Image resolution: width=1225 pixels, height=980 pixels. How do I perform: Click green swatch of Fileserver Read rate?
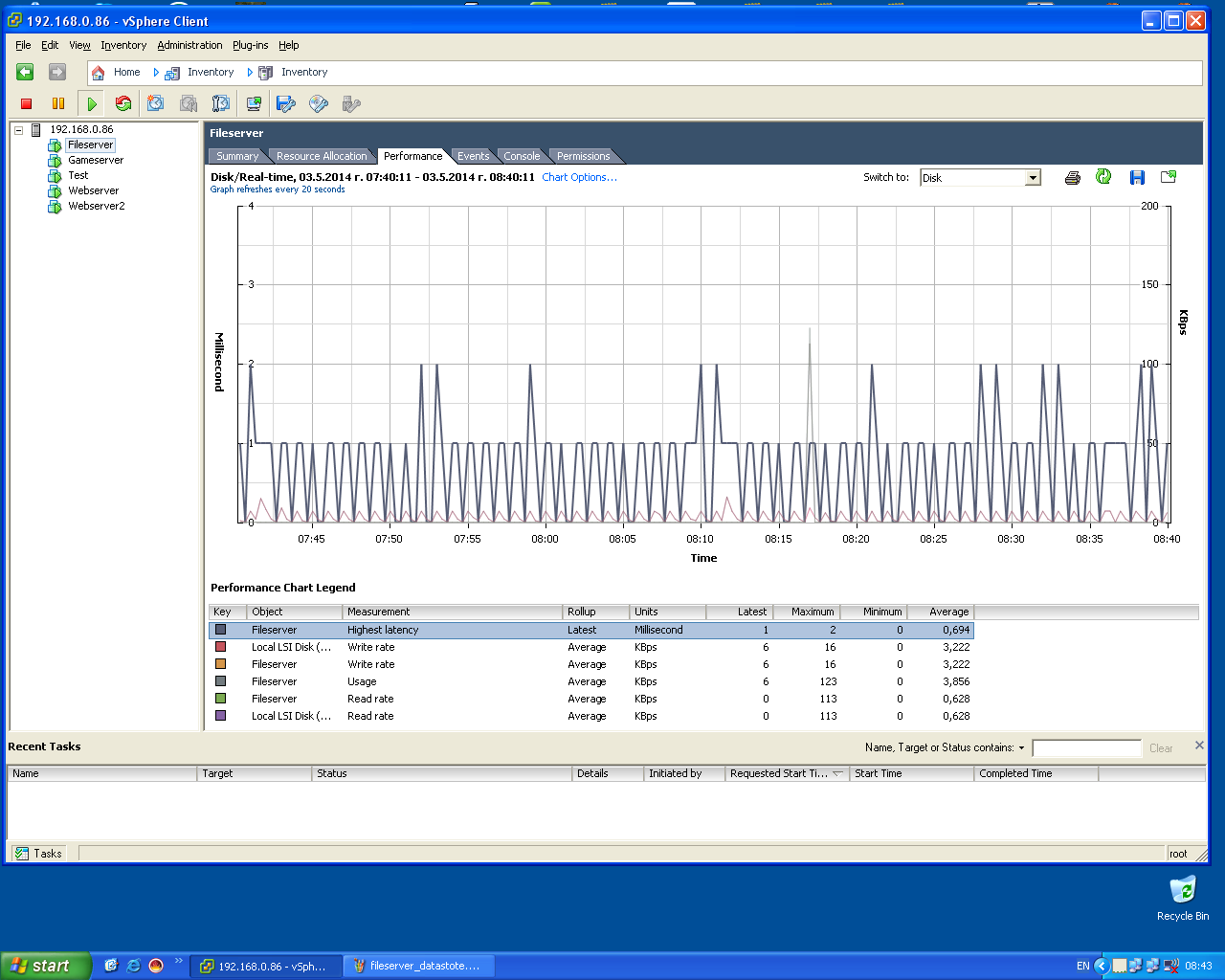[x=220, y=699]
